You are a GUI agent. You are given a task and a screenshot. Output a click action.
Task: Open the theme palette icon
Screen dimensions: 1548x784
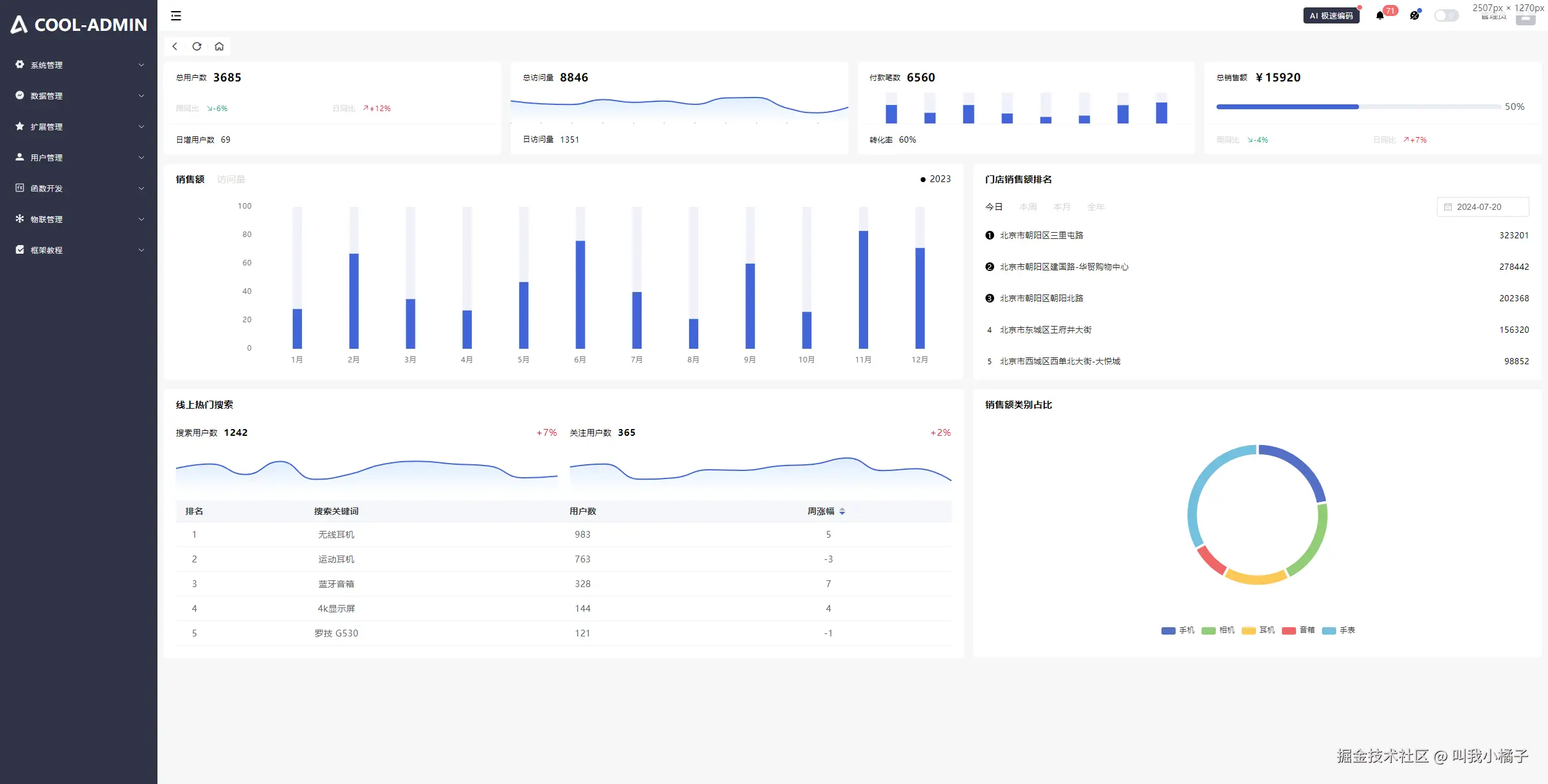(1415, 15)
